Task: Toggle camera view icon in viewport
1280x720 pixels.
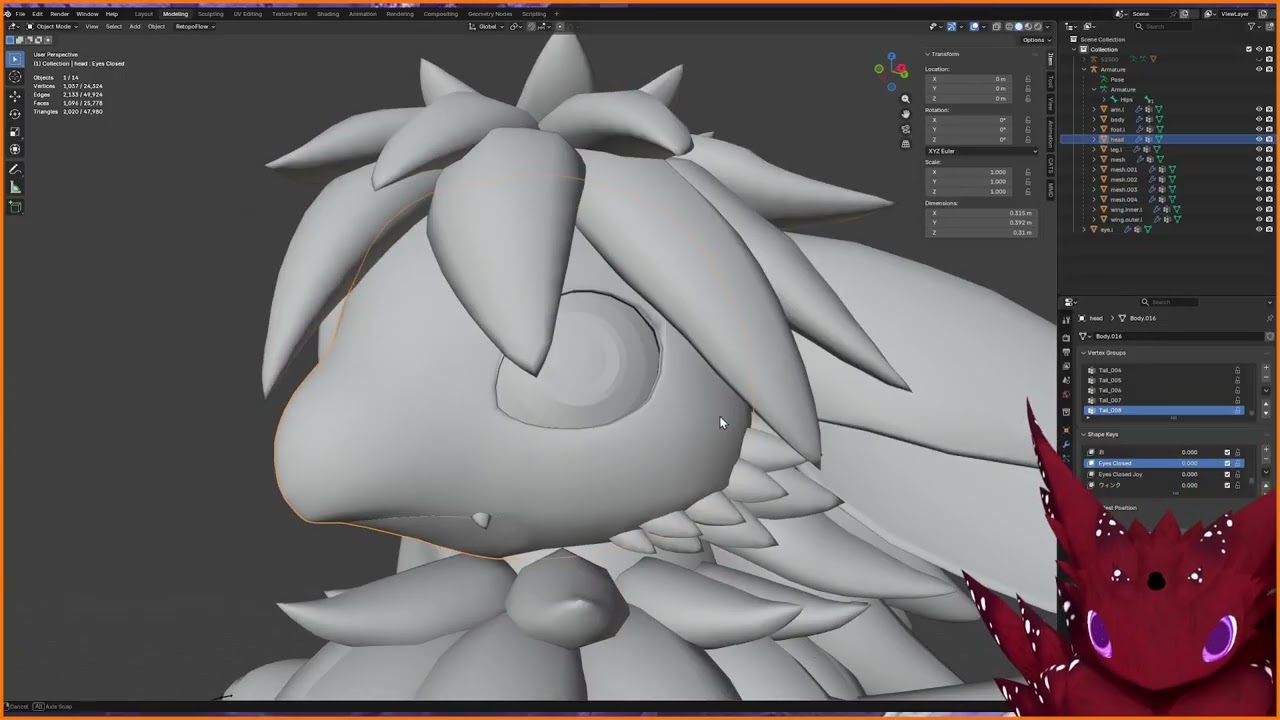Action: (x=906, y=129)
